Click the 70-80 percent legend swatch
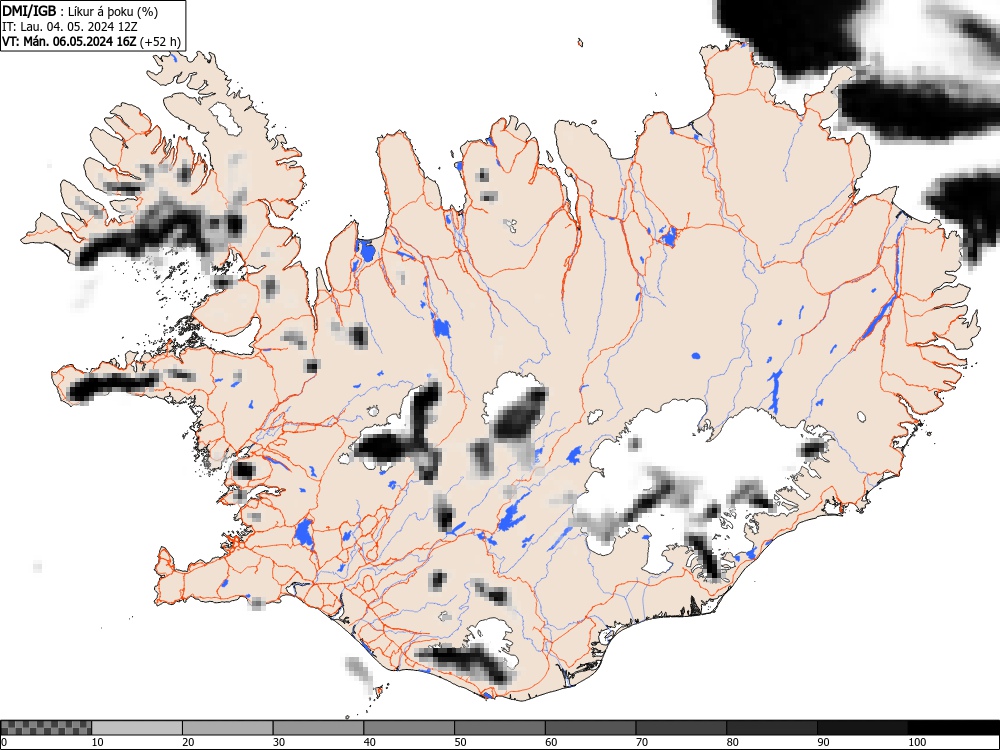Screen dimensions: 1000x750 pos(681,728)
